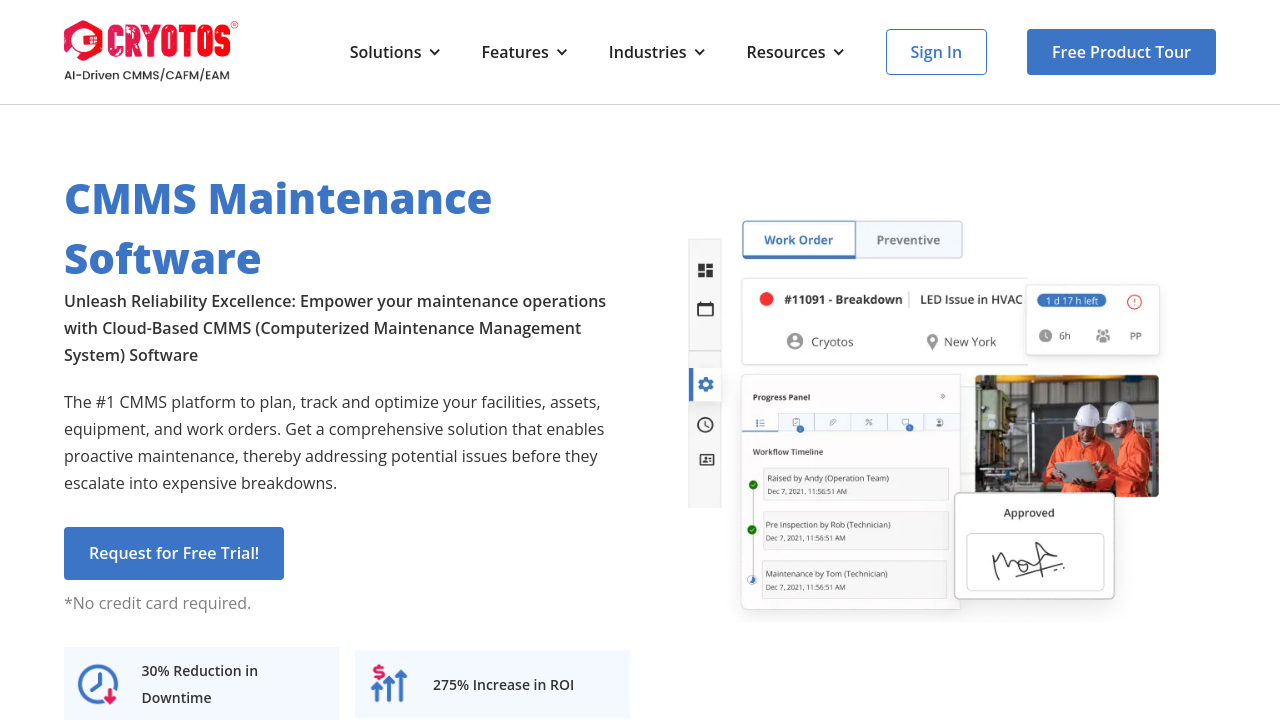This screenshot has height=720, width=1280.
Task: Click the calendar icon in mockup sidebar
Action: point(705,309)
